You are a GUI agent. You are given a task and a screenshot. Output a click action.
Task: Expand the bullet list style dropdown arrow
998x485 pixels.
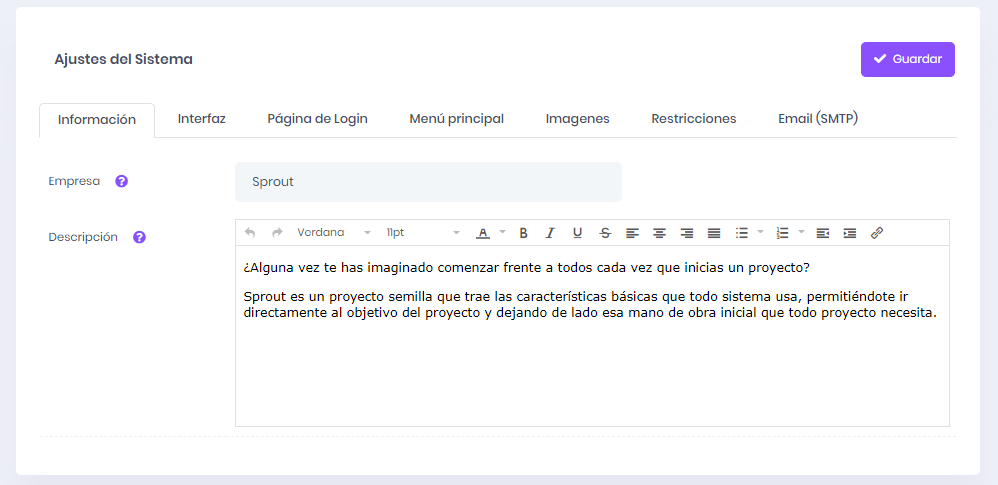click(760, 233)
